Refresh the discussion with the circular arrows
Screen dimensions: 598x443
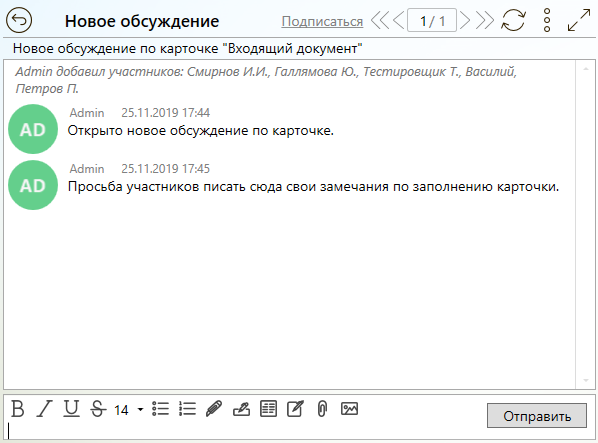point(513,20)
